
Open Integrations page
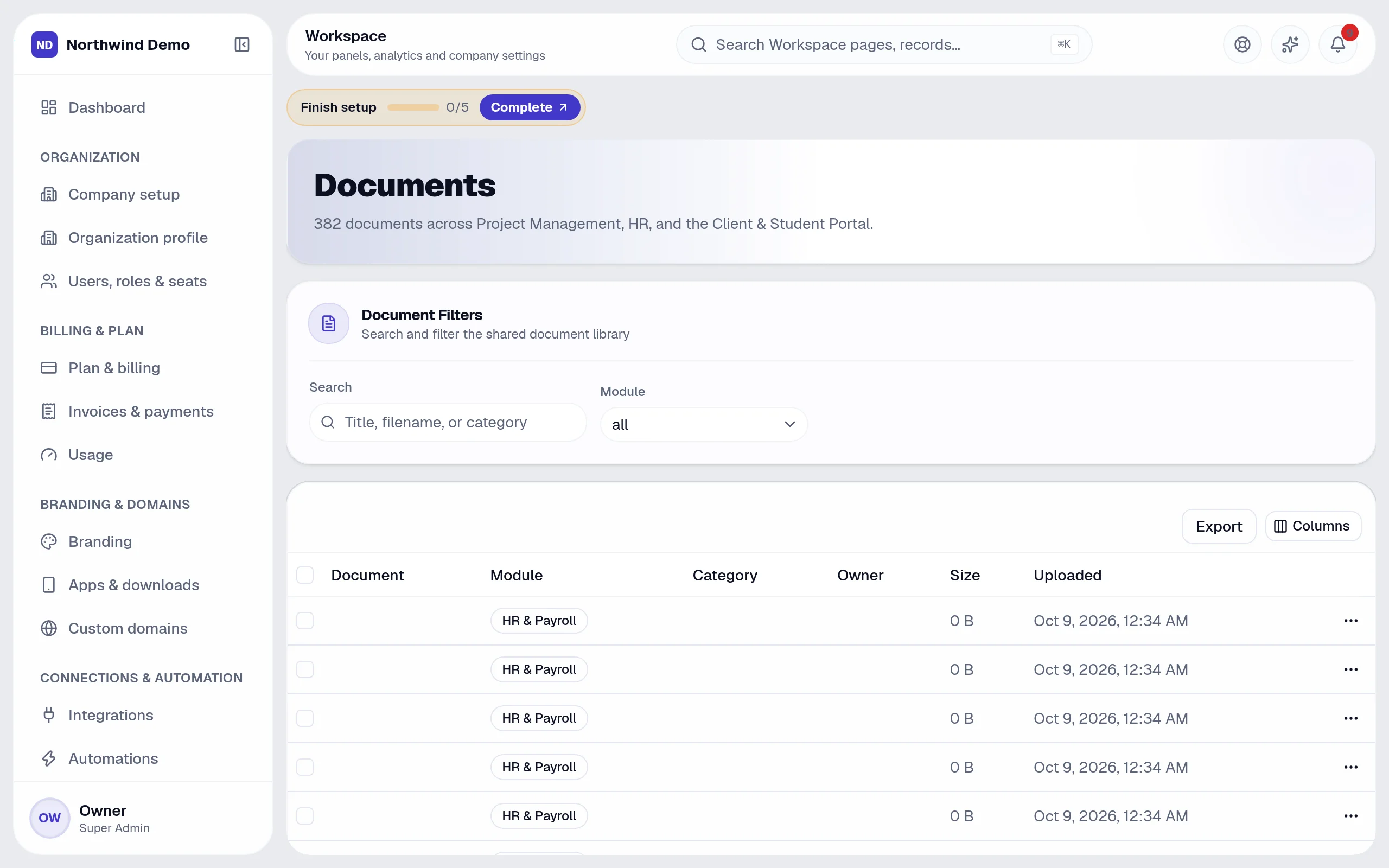pos(143,716)
